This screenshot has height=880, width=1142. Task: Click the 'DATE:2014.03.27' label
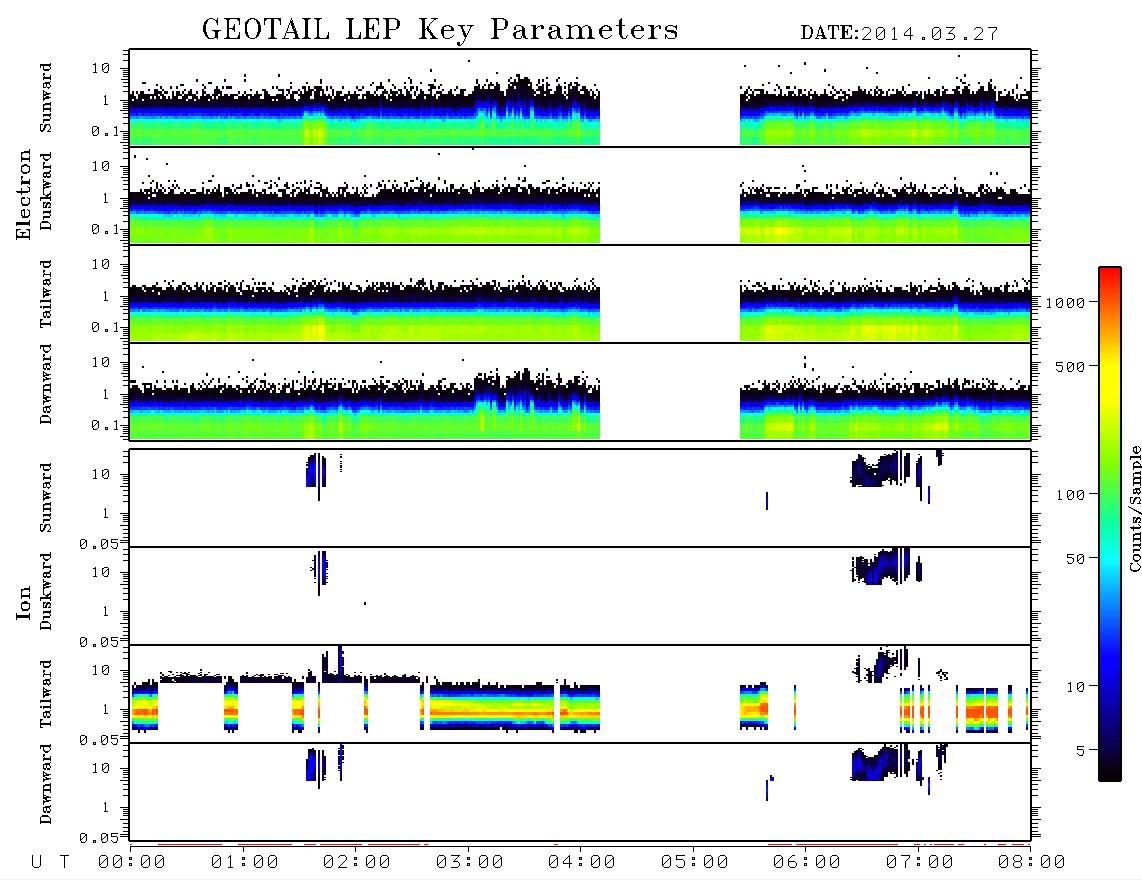click(x=899, y=34)
